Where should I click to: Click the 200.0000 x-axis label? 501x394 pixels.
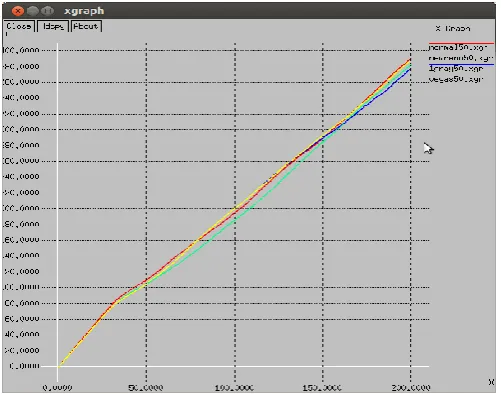pyautogui.click(x=411, y=388)
